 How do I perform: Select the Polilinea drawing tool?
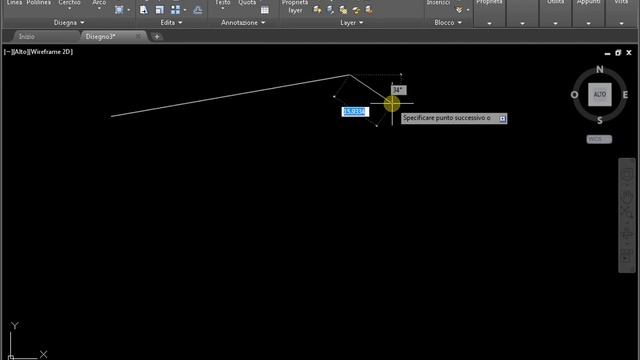pyautogui.click(x=39, y=2)
